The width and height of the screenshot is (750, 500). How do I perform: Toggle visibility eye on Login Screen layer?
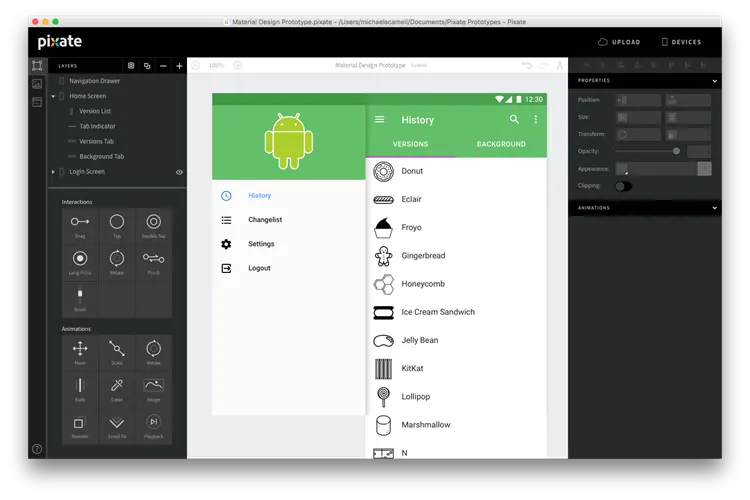tap(179, 172)
